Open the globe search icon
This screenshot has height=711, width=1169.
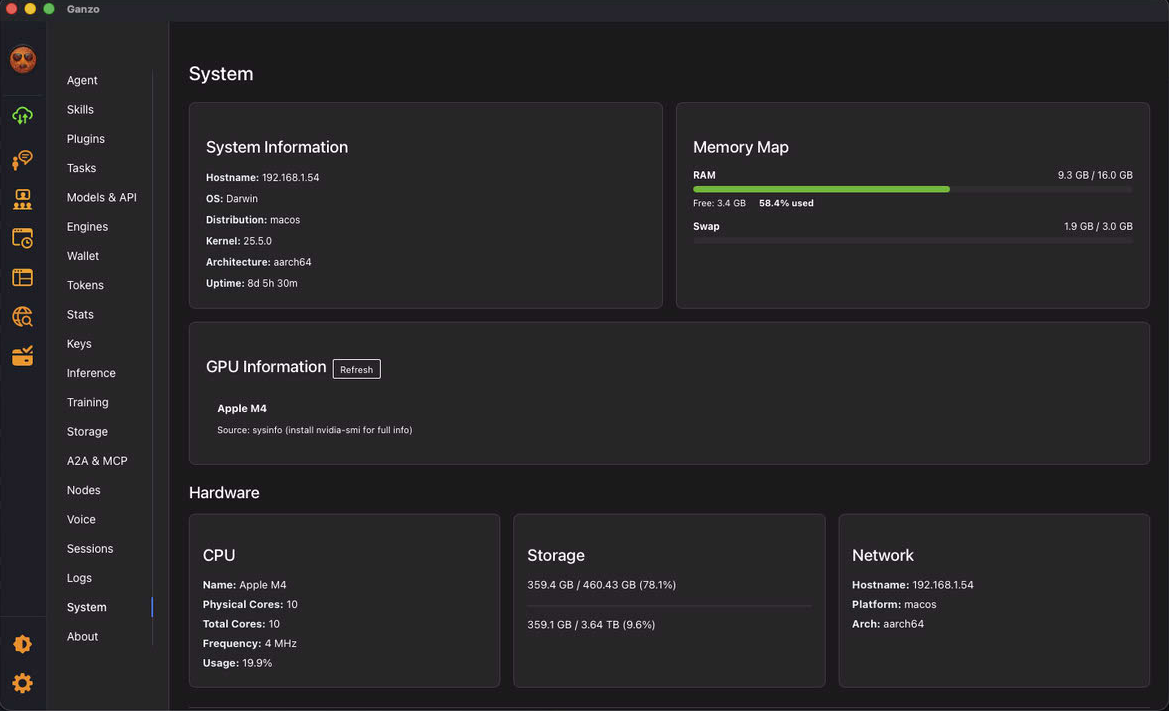[x=22, y=317]
